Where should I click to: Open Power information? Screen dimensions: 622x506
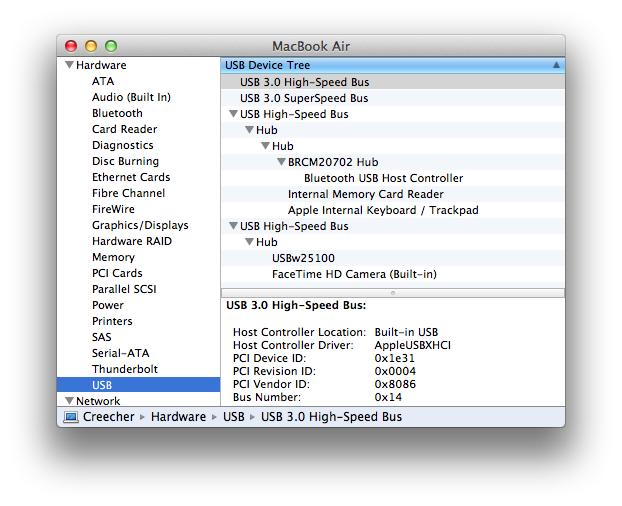pos(108,305)
